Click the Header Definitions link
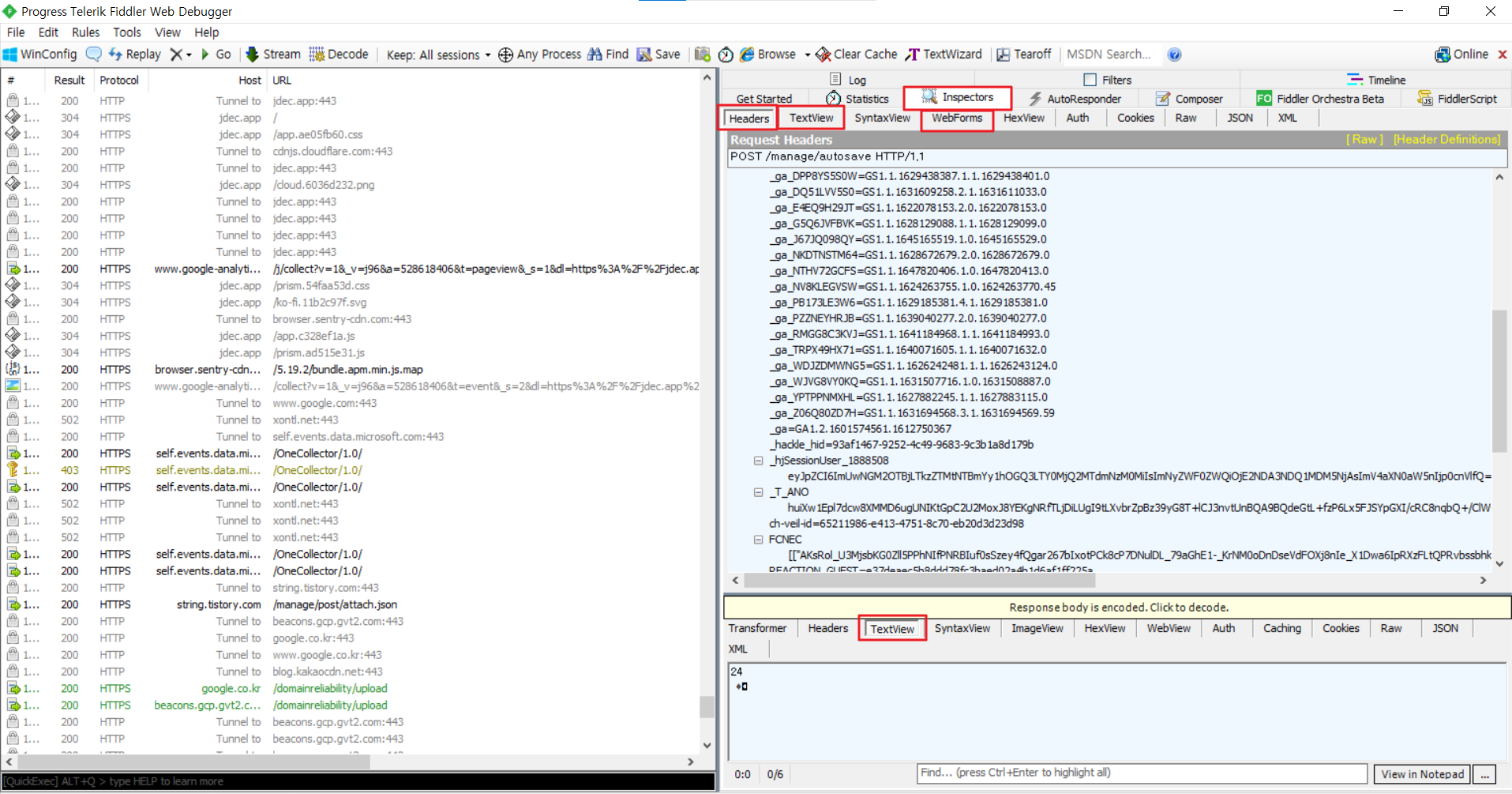 [1446, 139]
